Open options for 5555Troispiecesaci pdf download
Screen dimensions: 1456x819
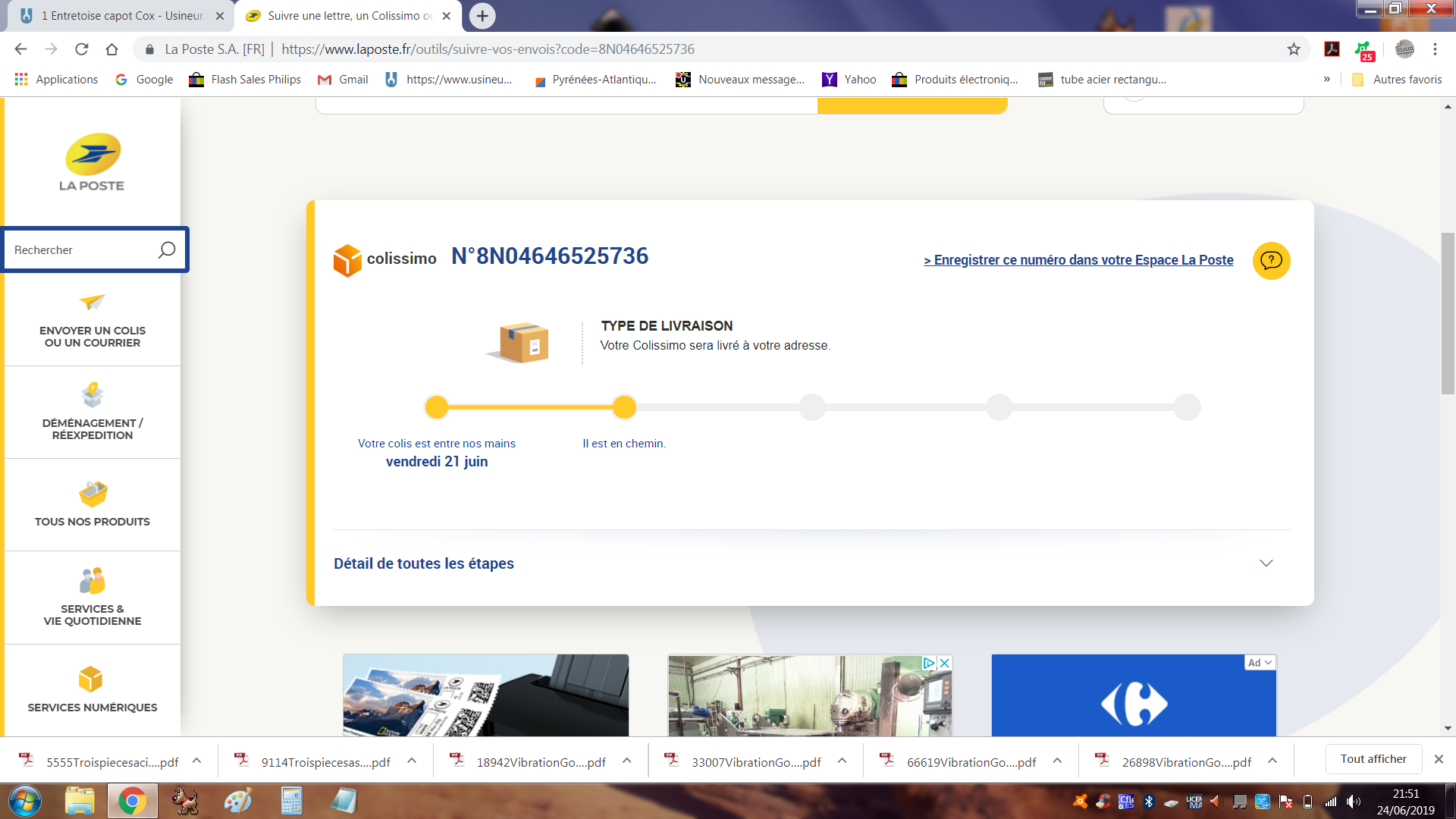point(196,761)
